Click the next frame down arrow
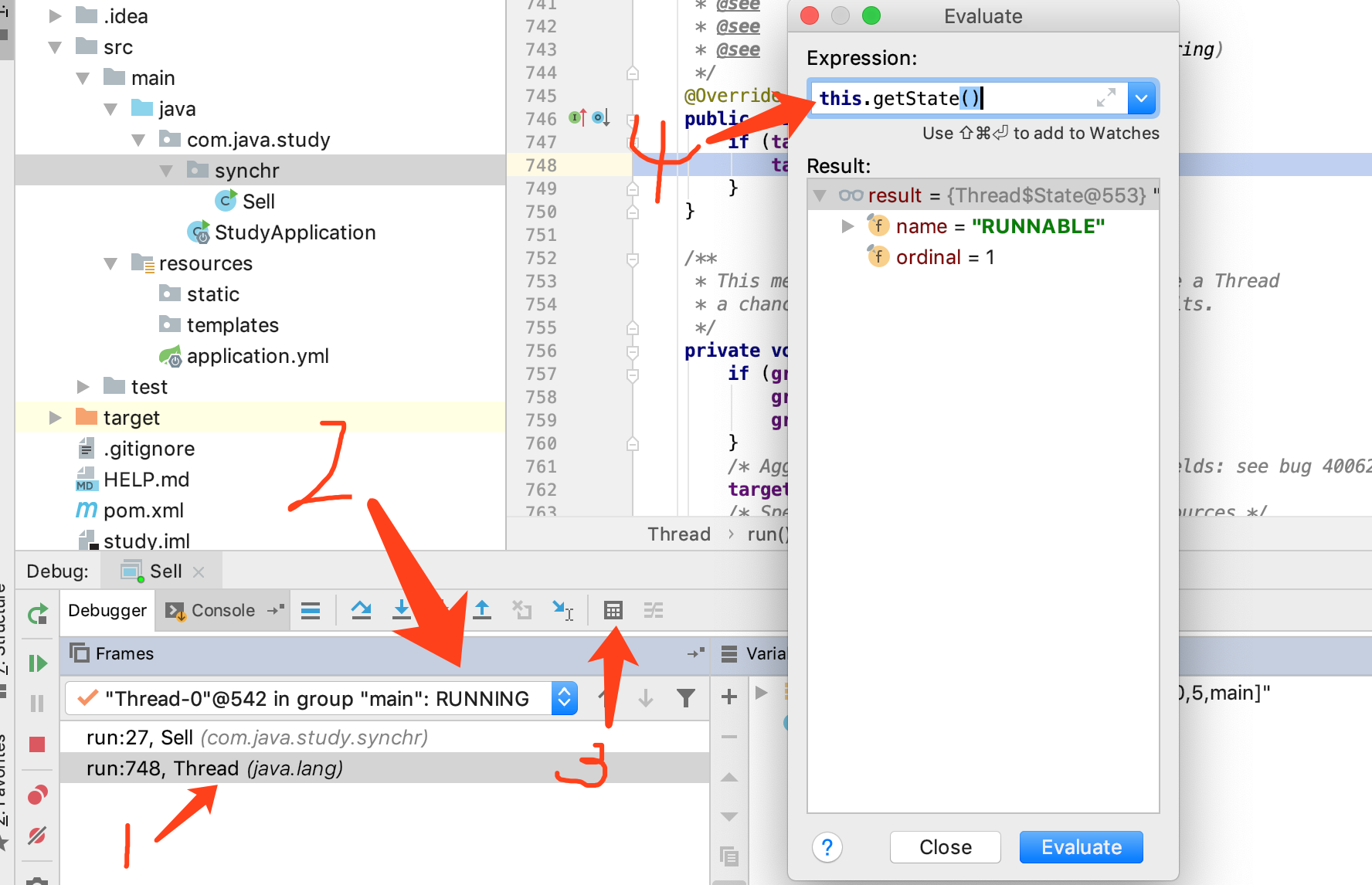Viewport: 1372px width, 885px height. pos(646,698)
